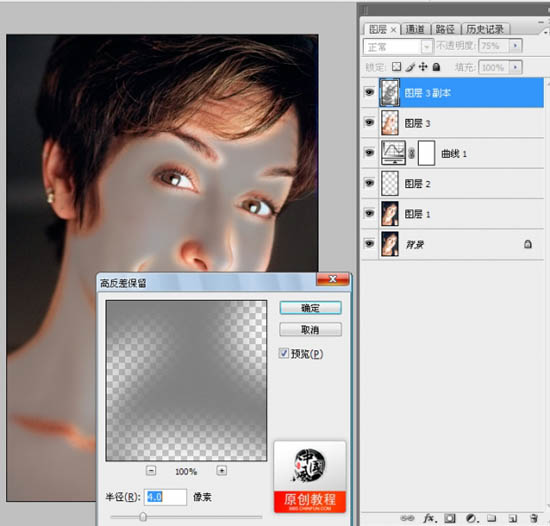Zoom in the filter preview with plus
This screenshot has height=526, width=550.
pos(221,471)
